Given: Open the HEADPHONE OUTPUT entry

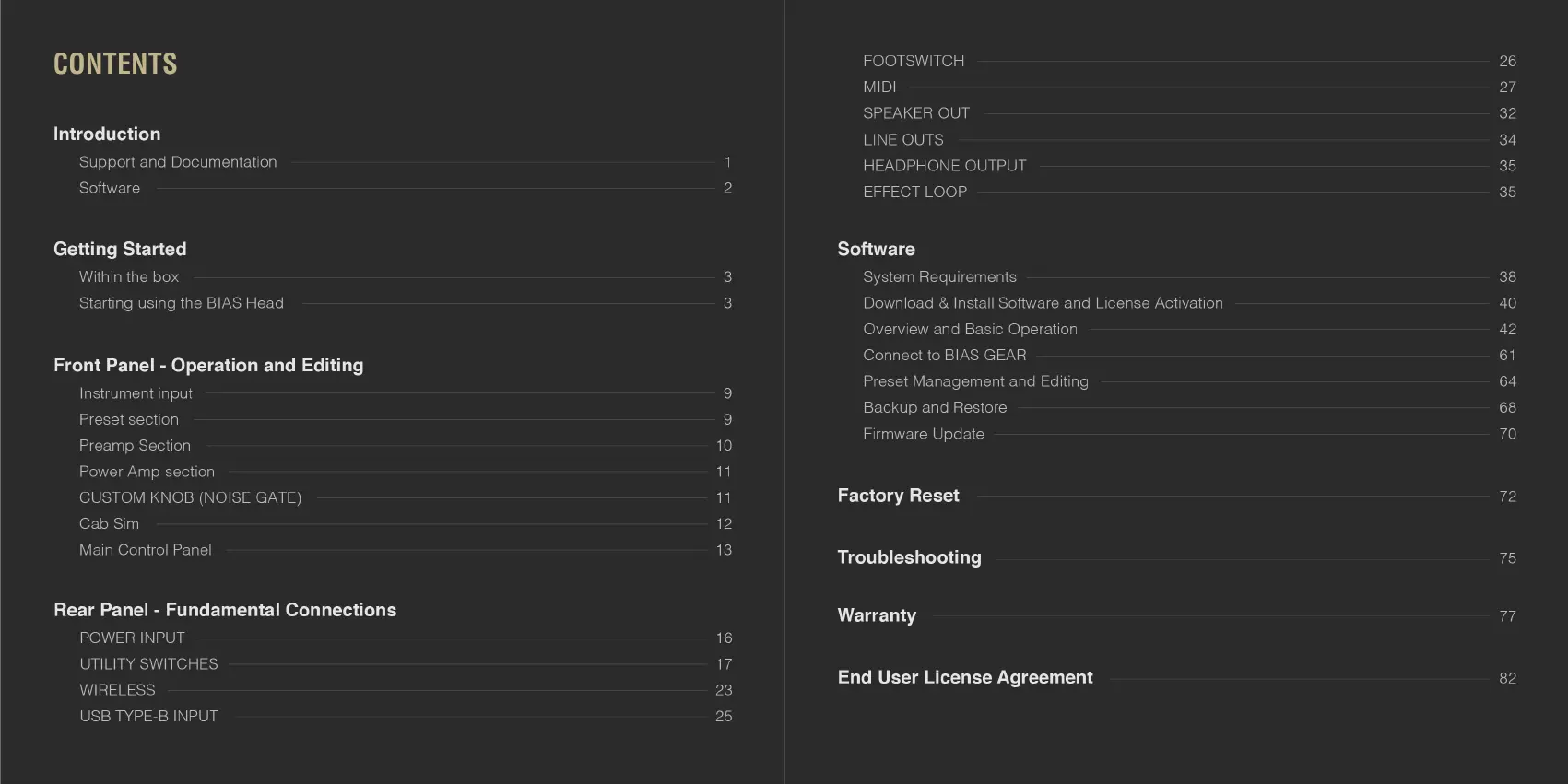Looking at the screenshot, I should (x=944, y=166).
